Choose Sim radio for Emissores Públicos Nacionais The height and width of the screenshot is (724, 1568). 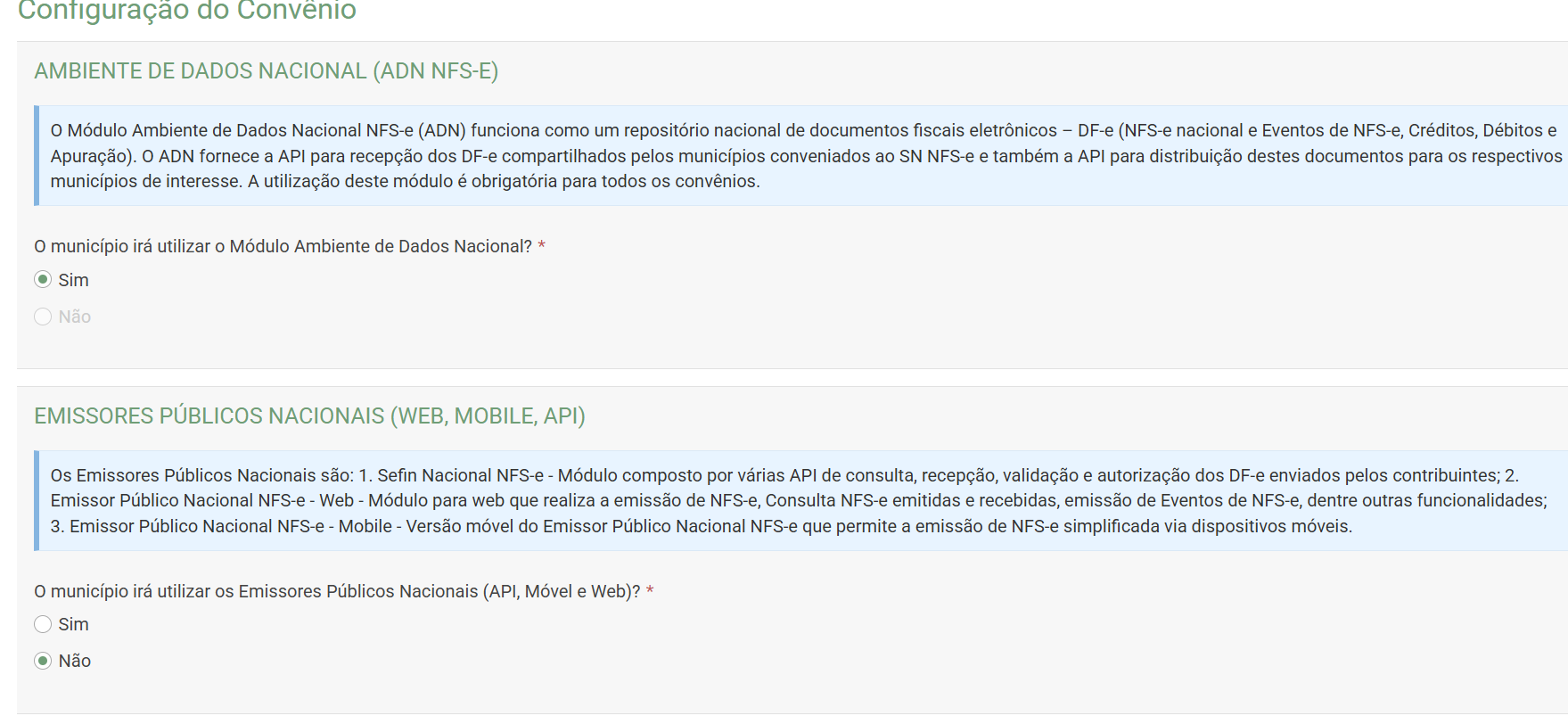point(43,624)
